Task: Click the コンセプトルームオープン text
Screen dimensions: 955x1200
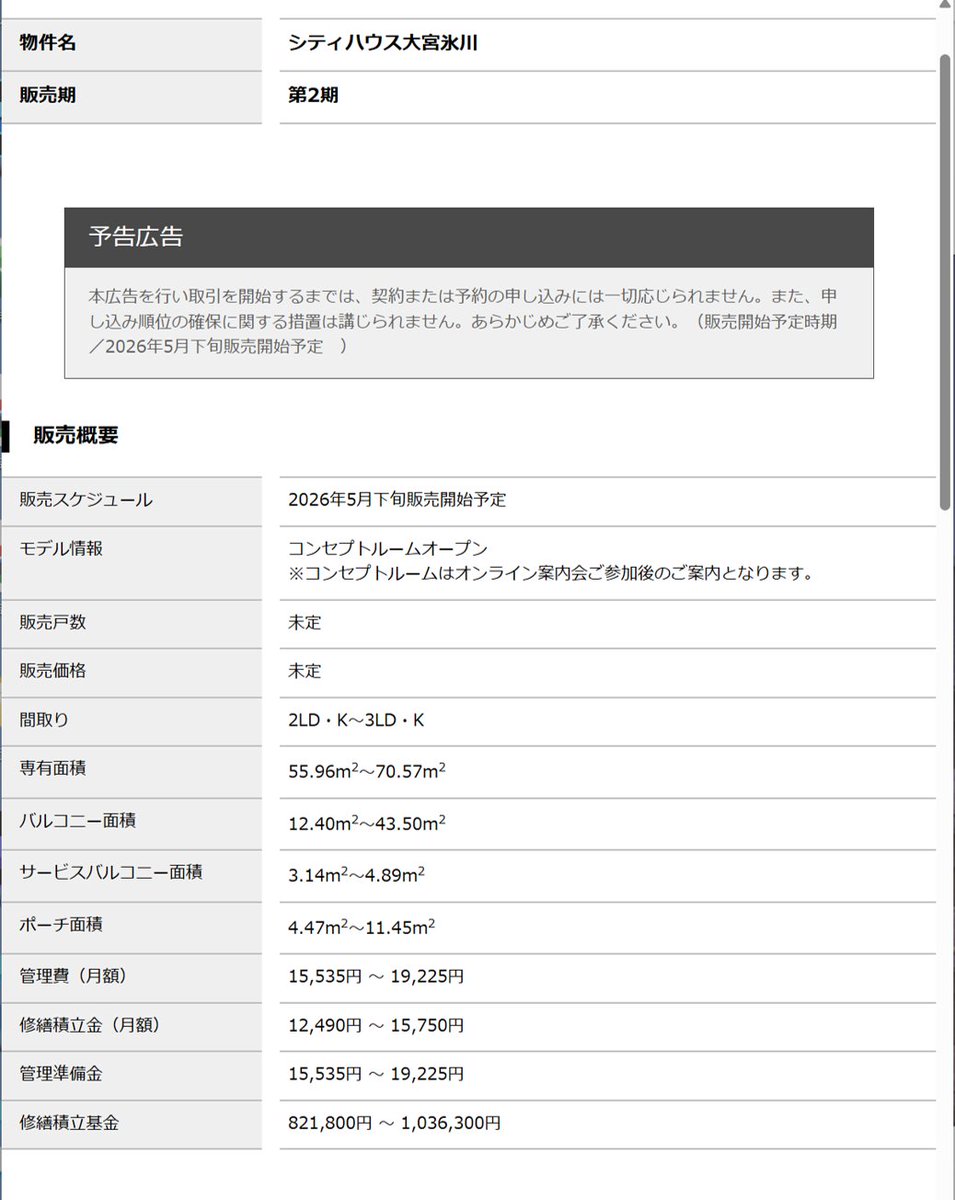Action: (388, 549)
